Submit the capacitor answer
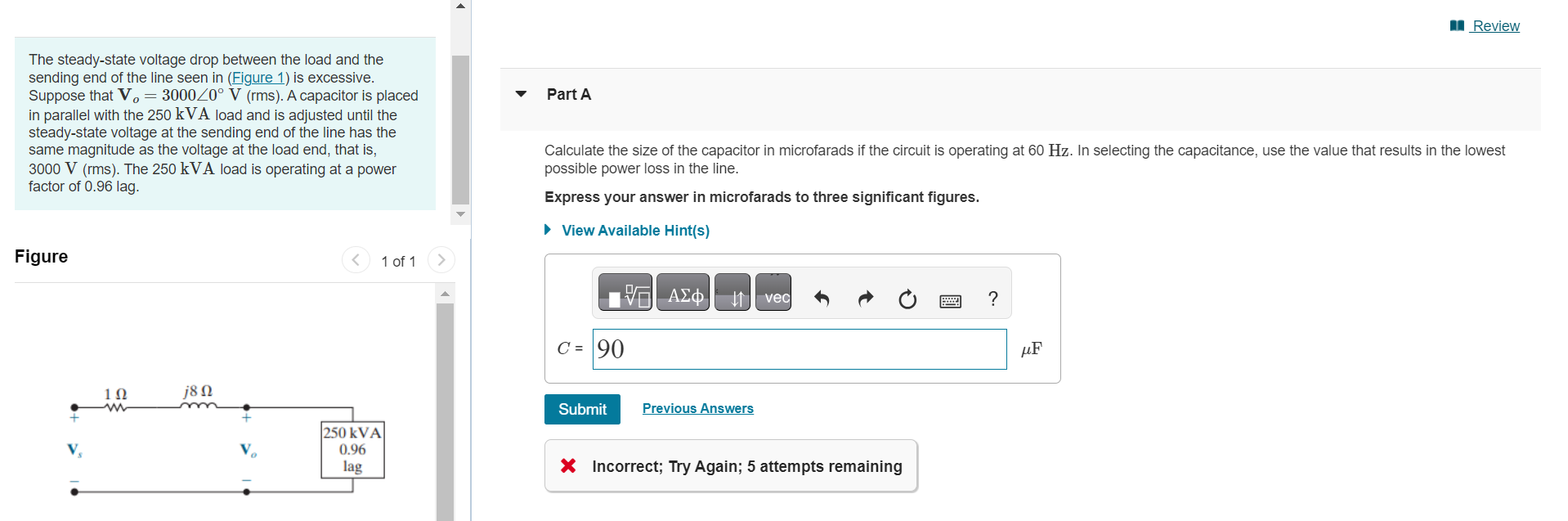The width and height of the screenshot is (1568, 521). (x=582, y=409)
